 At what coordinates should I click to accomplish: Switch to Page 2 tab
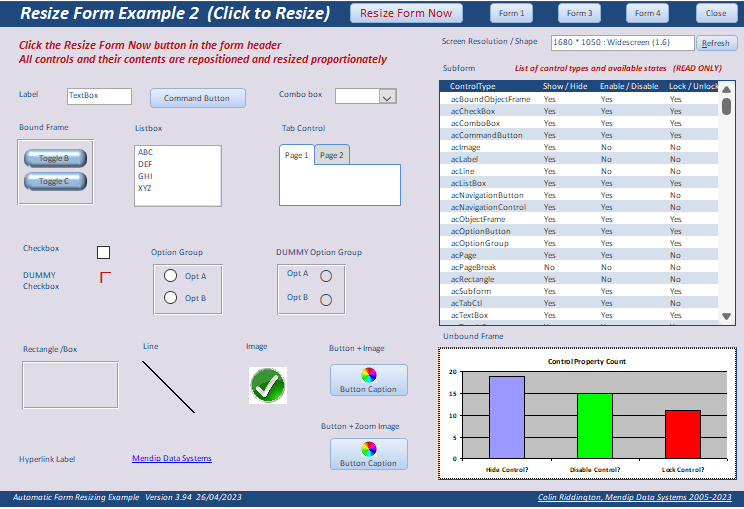(x=332, y=155)
